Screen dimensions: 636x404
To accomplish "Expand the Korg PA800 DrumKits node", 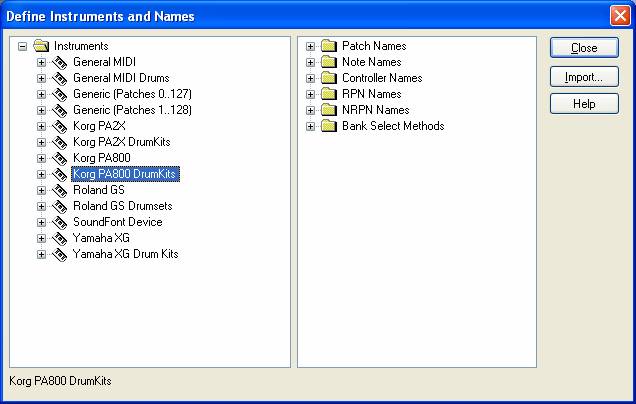I will 41,174.
